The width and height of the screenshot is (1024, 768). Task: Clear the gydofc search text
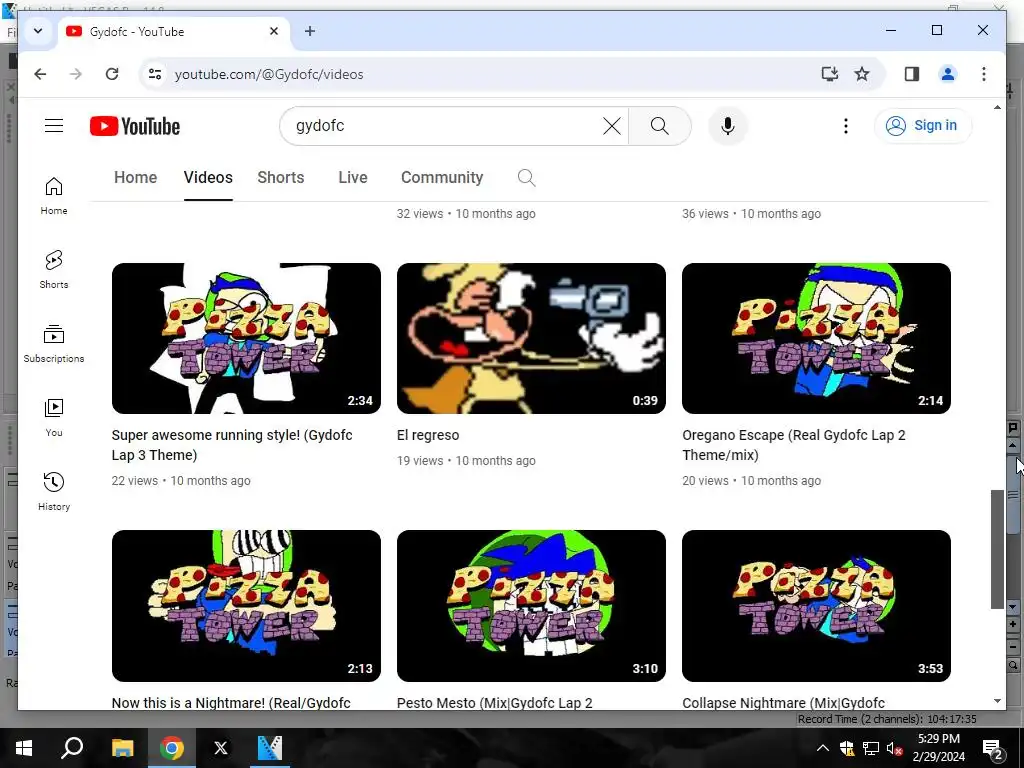(611, 125)
